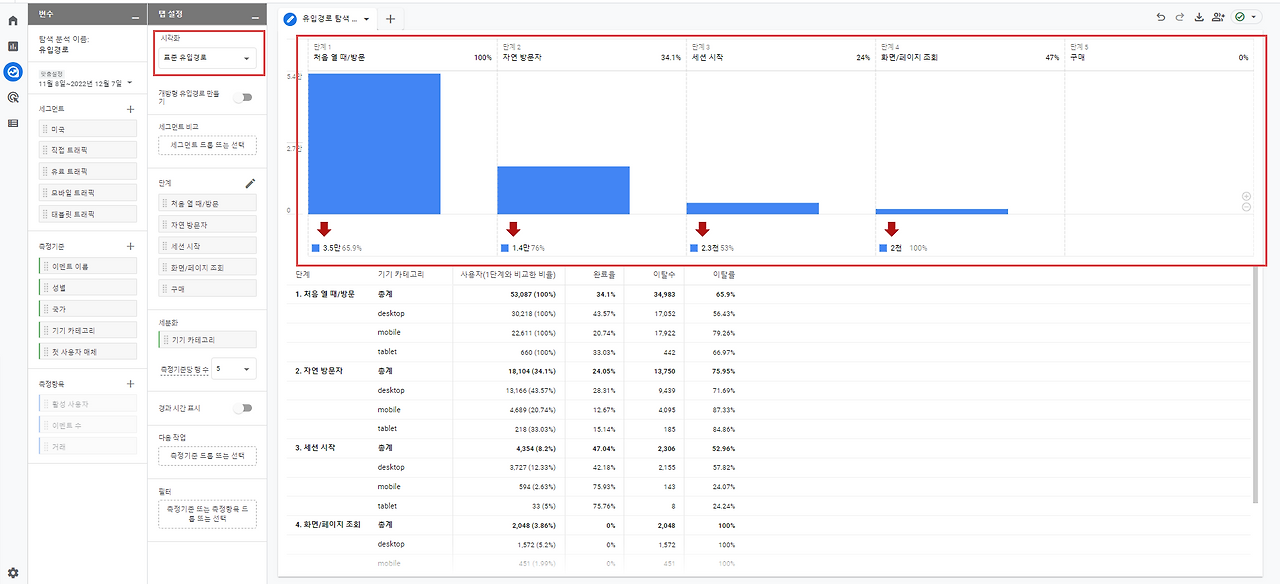This screenshot has height=584, width=1280.
Task: Click the 1. 처음 열 때/방문 table row label
Action: tap(325, 294)
